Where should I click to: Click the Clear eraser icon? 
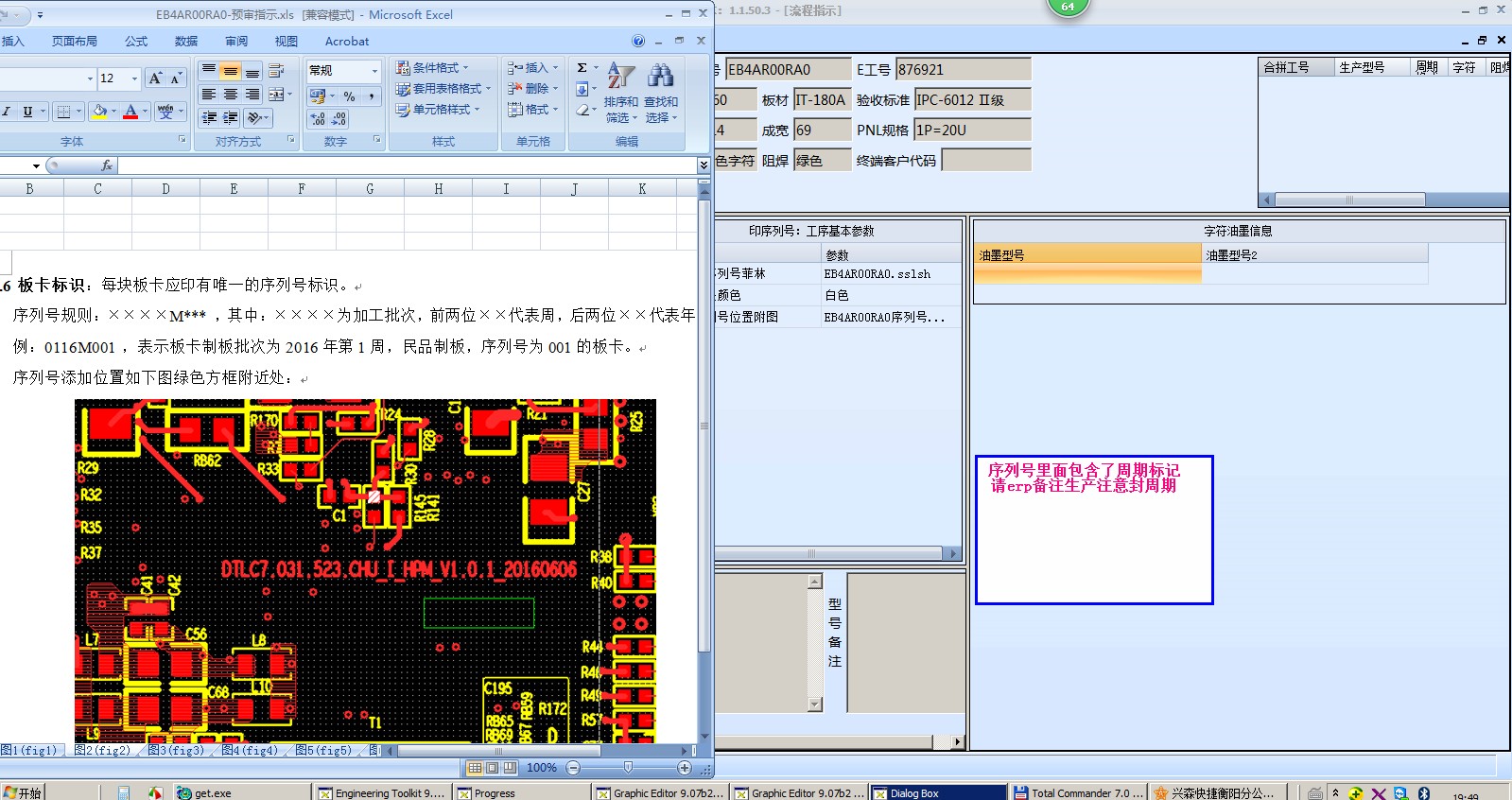pyautogui.click(x=582, y=111)
